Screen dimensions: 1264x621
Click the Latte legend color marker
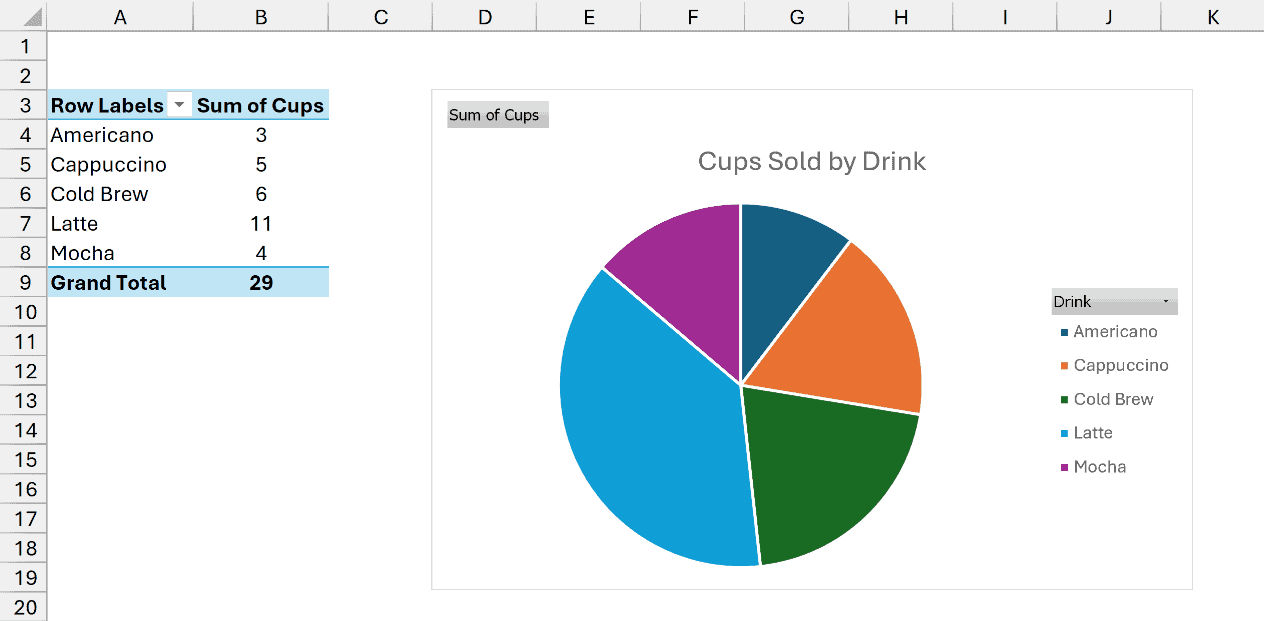1064,433
